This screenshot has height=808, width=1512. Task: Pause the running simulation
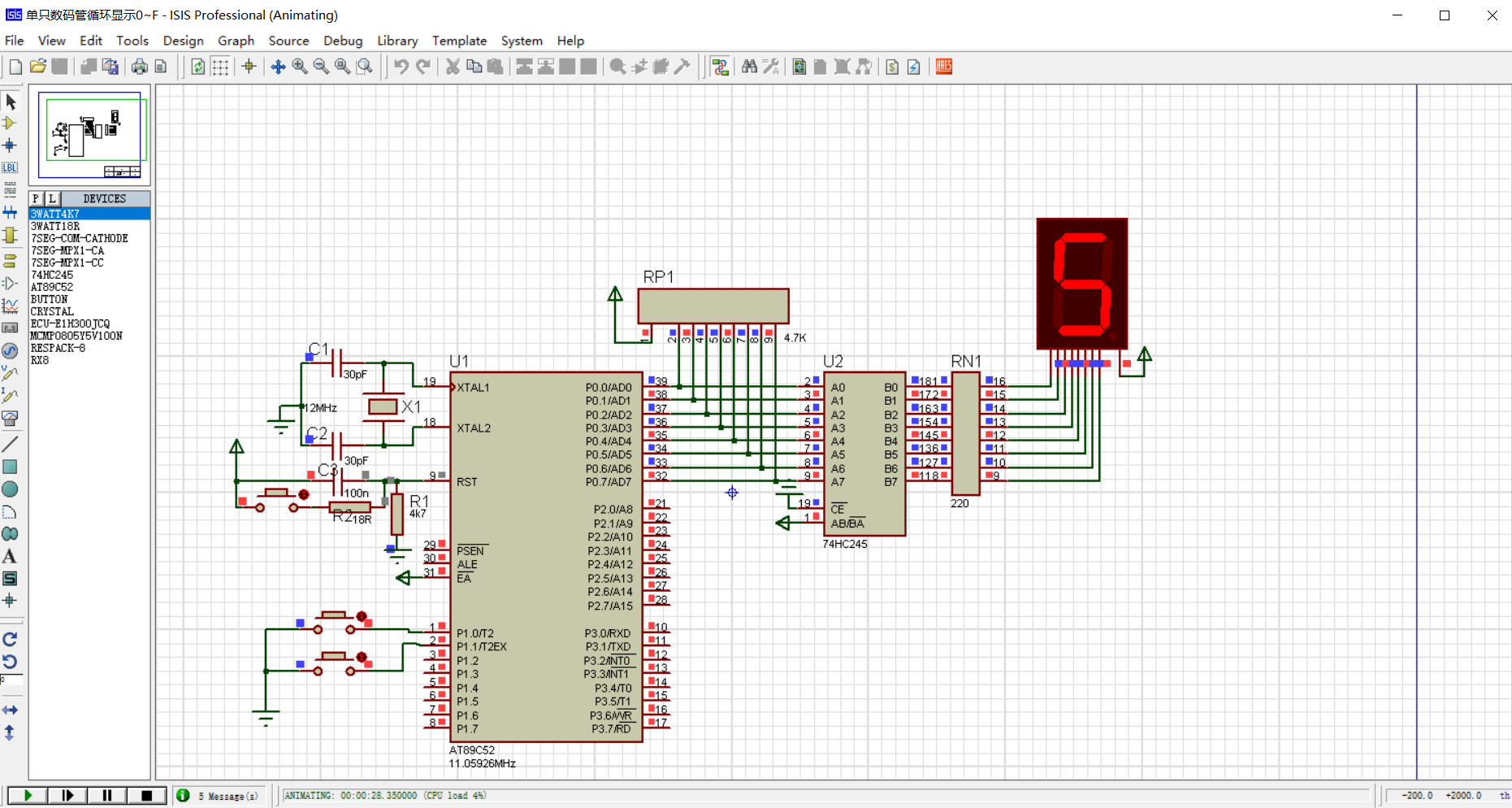coord(106,795)
